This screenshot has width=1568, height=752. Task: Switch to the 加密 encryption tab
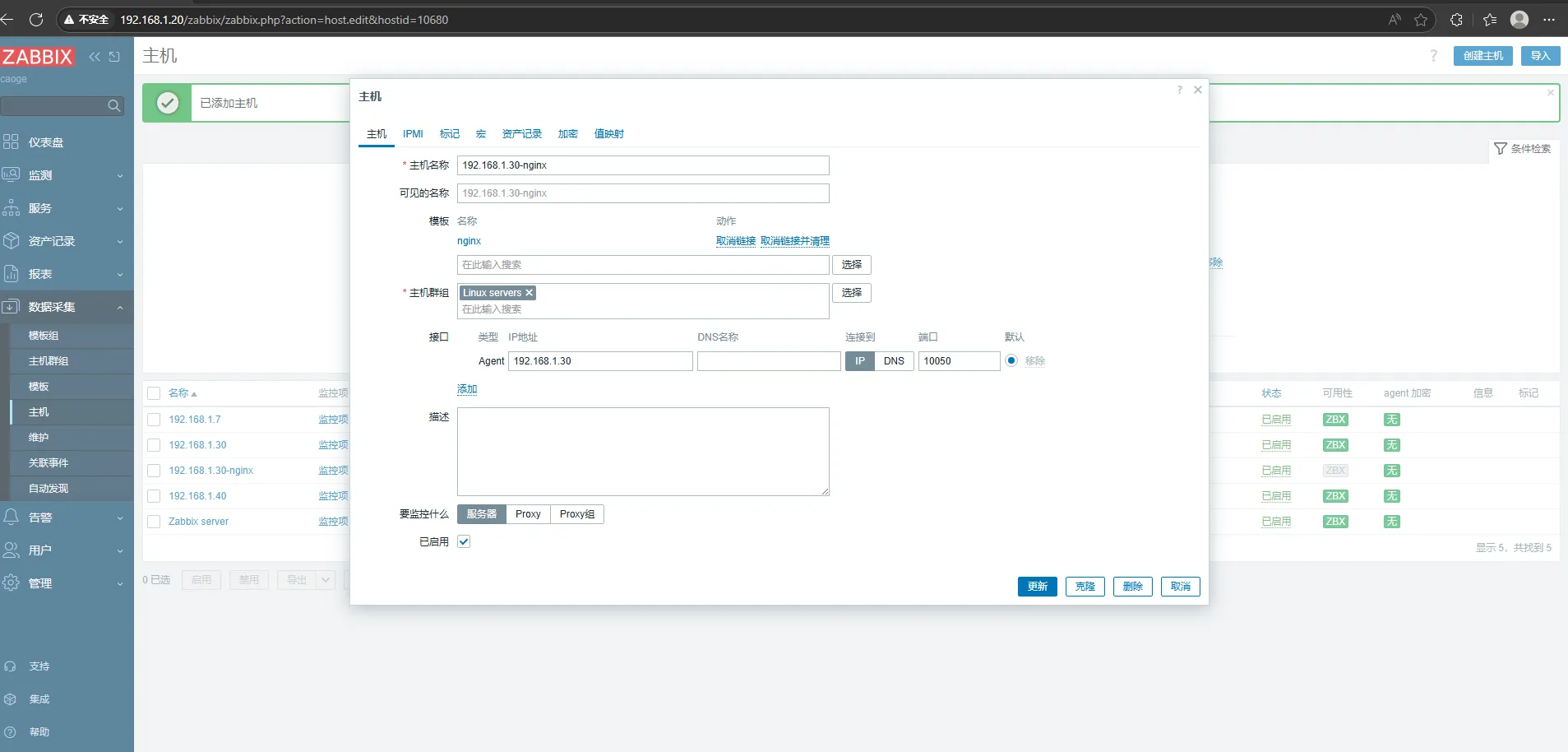(568, 134)
